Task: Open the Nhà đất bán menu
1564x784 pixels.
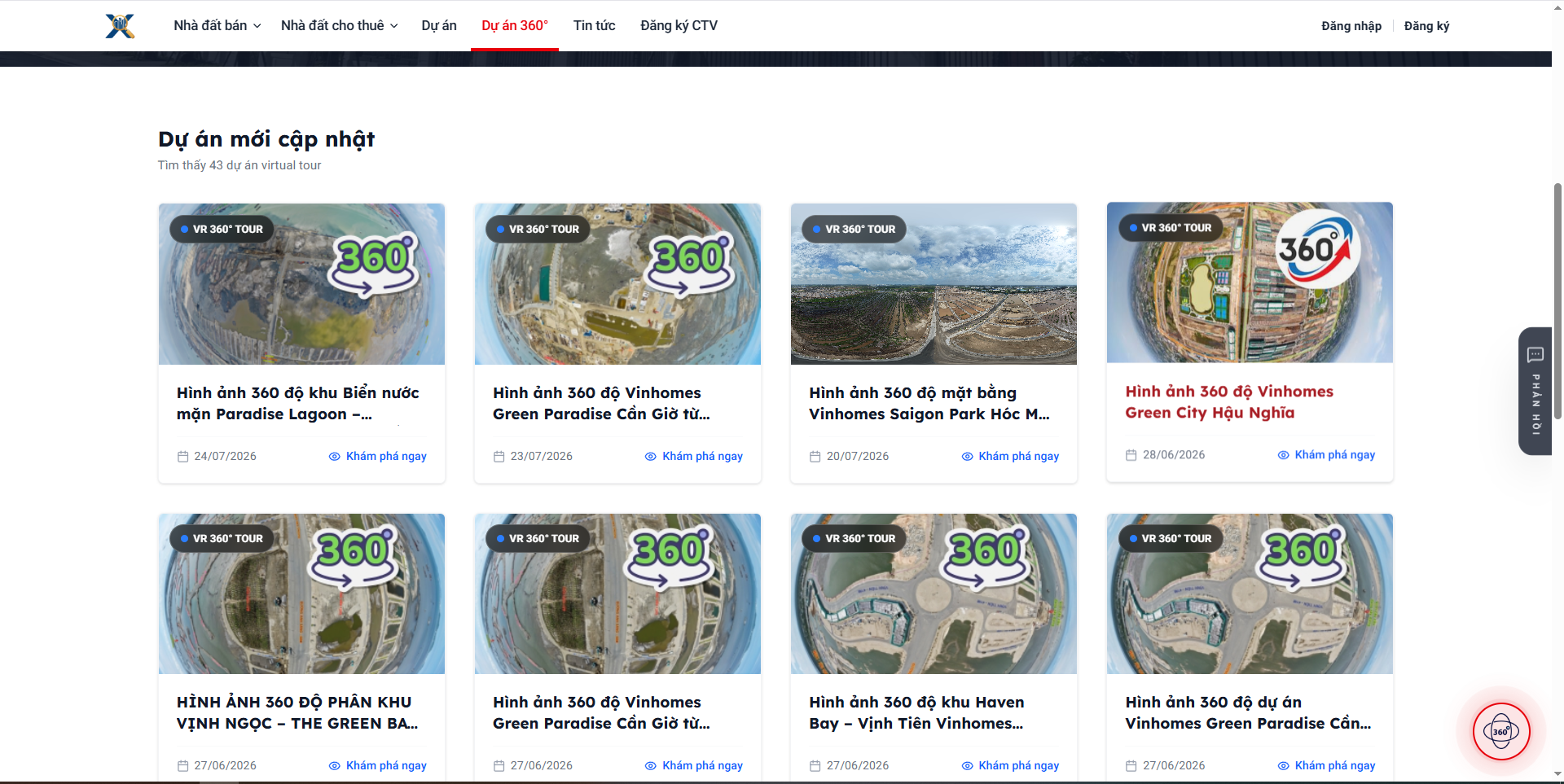Action: point(217,26)
